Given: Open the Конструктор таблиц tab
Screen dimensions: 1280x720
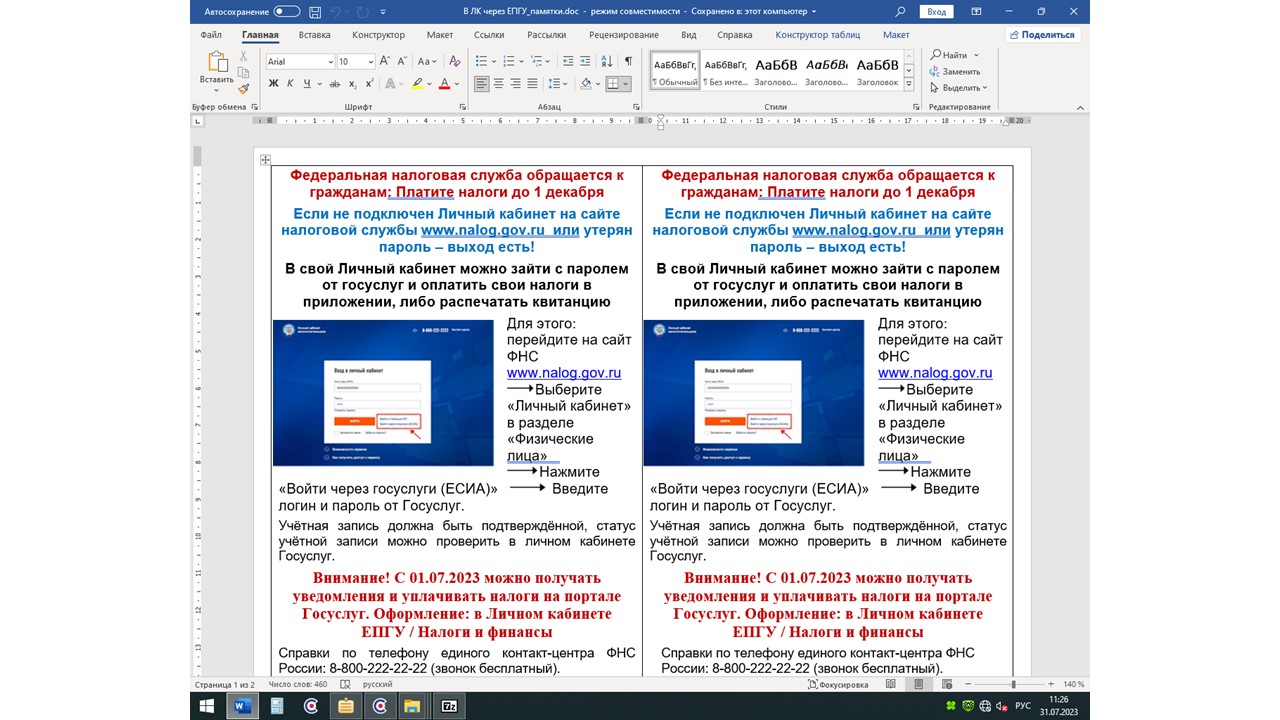Looking at the screenshot, I should tap(818, 35).
